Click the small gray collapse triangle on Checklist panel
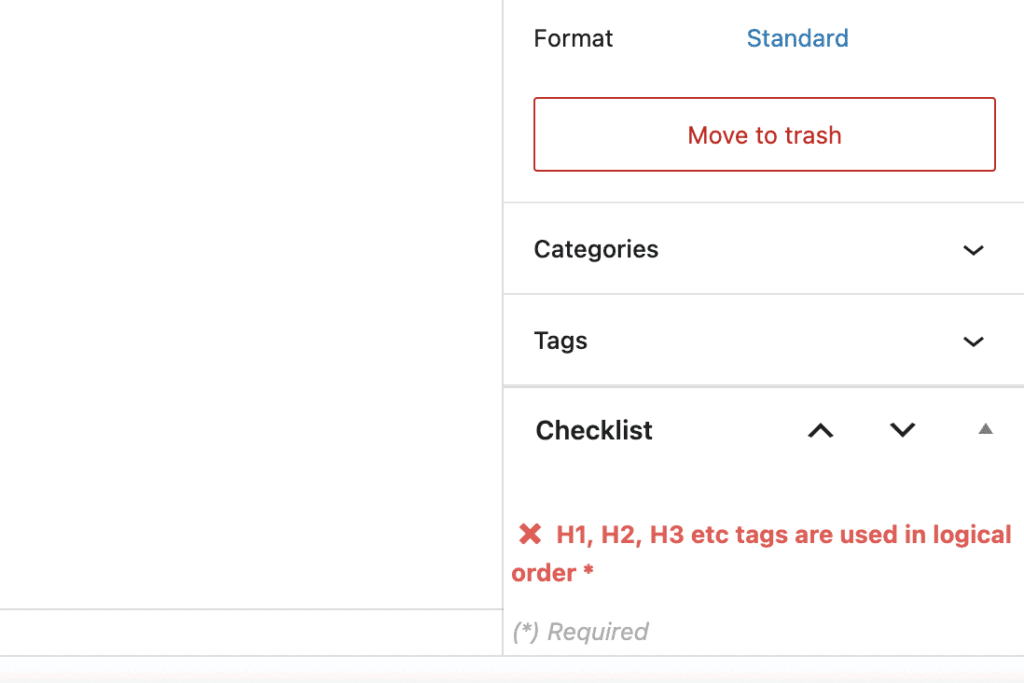Screen dimensions: 1024x683 [x=984, y=428]
